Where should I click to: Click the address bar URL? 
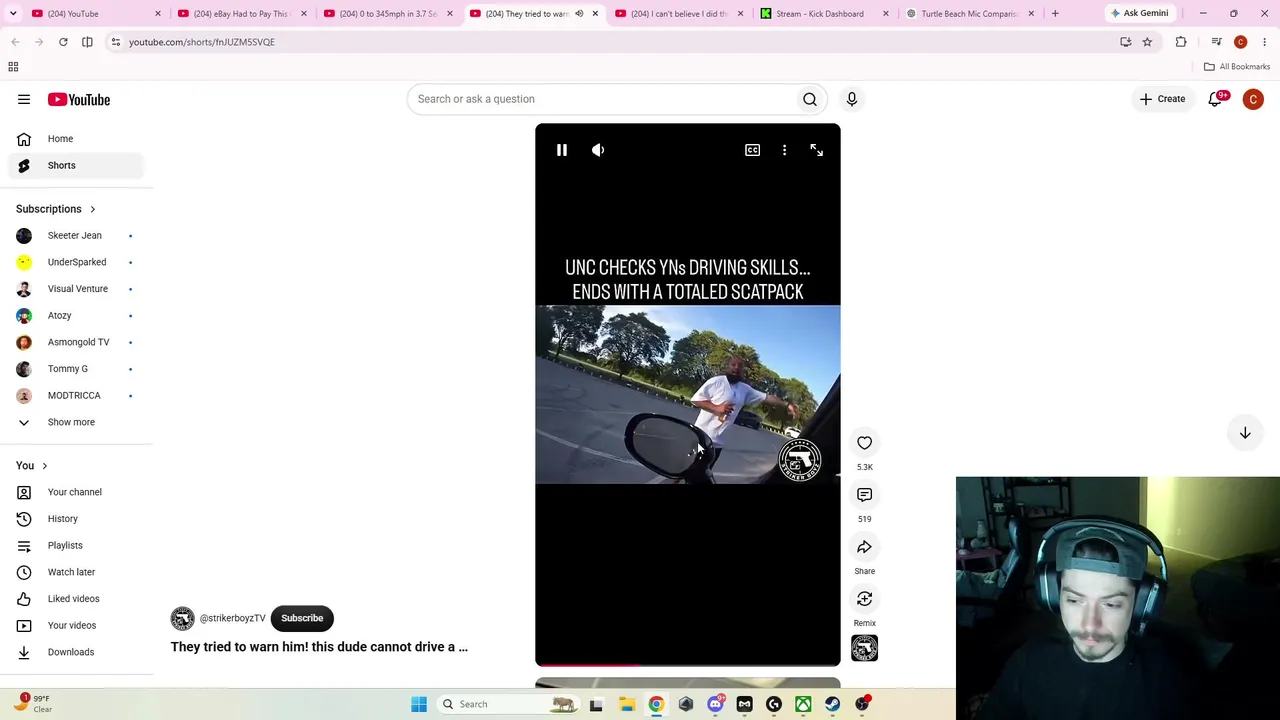click(202, 42)
